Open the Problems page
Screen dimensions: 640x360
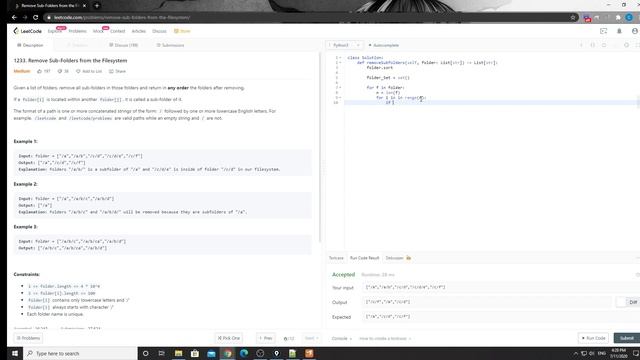click(78, 31)
